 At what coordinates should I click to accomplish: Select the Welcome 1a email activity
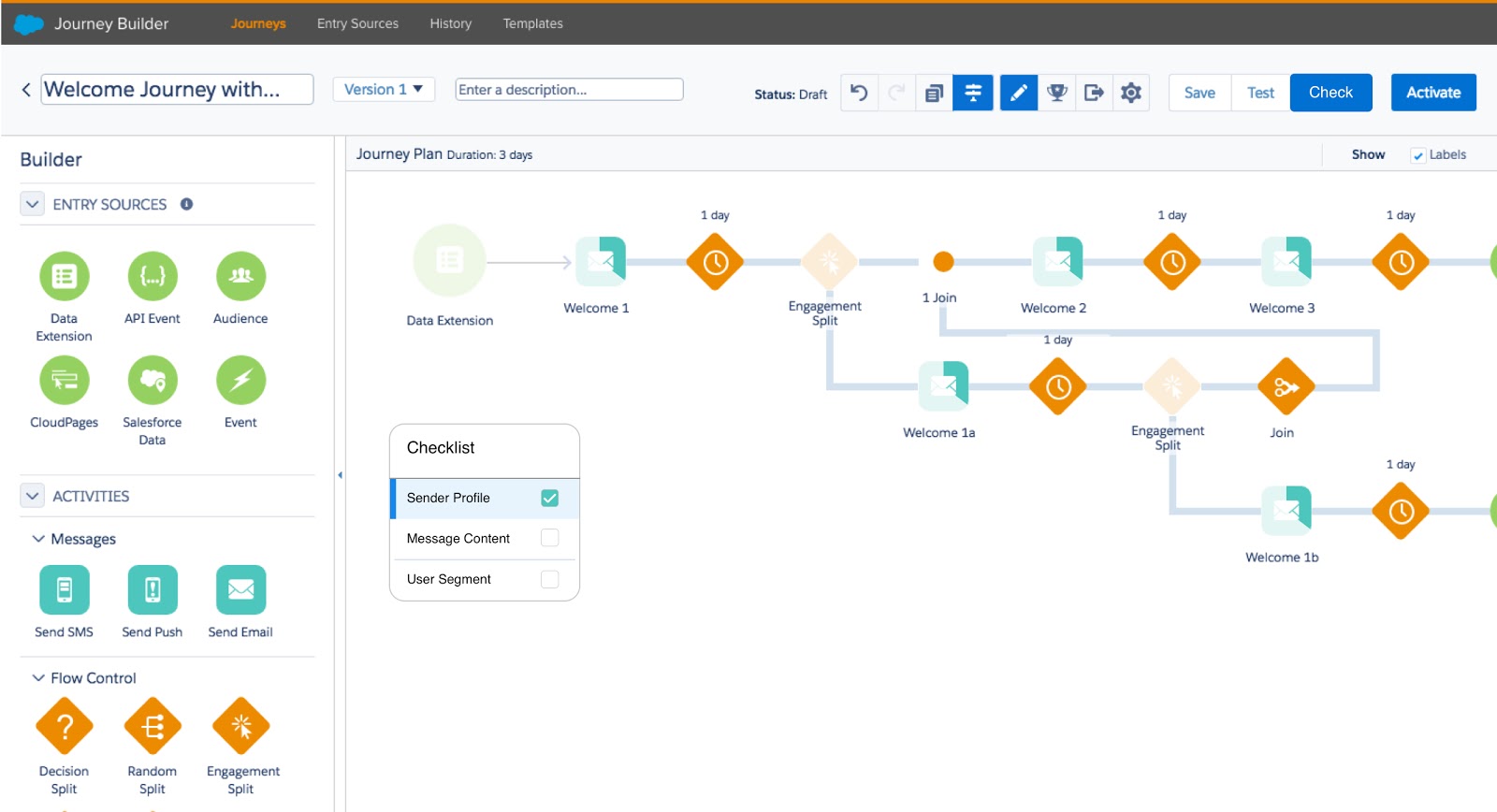point(943,386)
